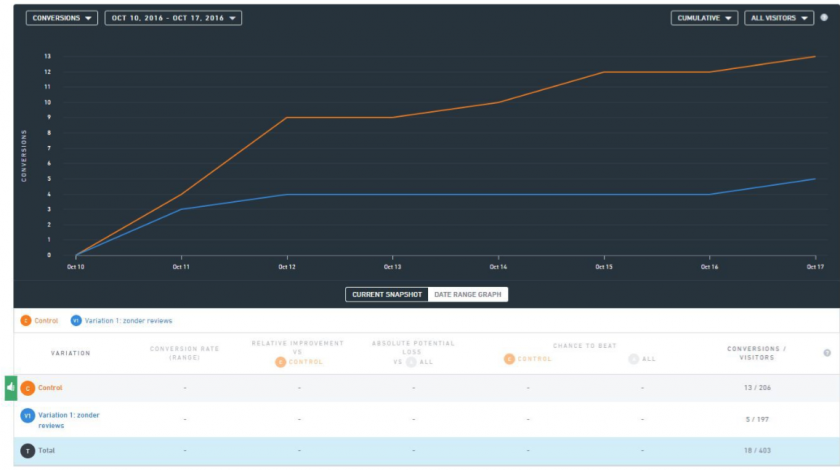Toggle the Variation 1: zonder reviews legend item
This screenshot has width=840, height=470.
[122, 320]
